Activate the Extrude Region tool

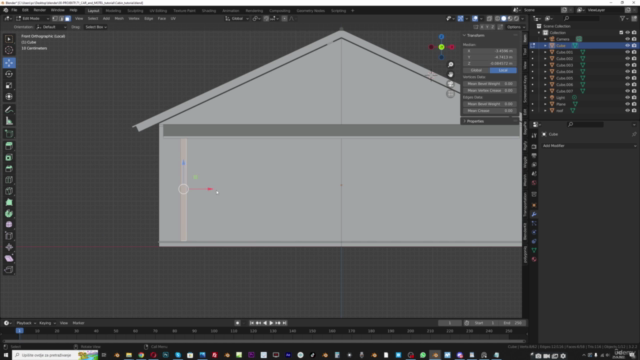[9, 146]
